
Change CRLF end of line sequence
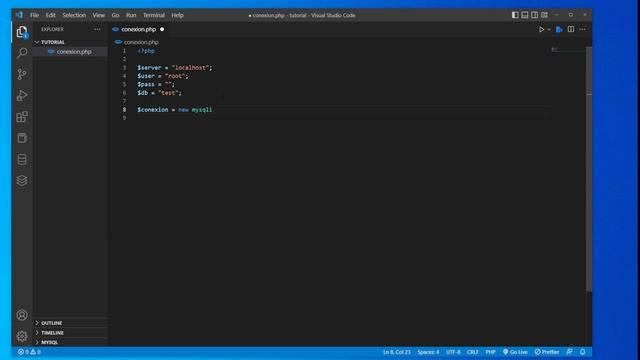(x=473, y=352)
